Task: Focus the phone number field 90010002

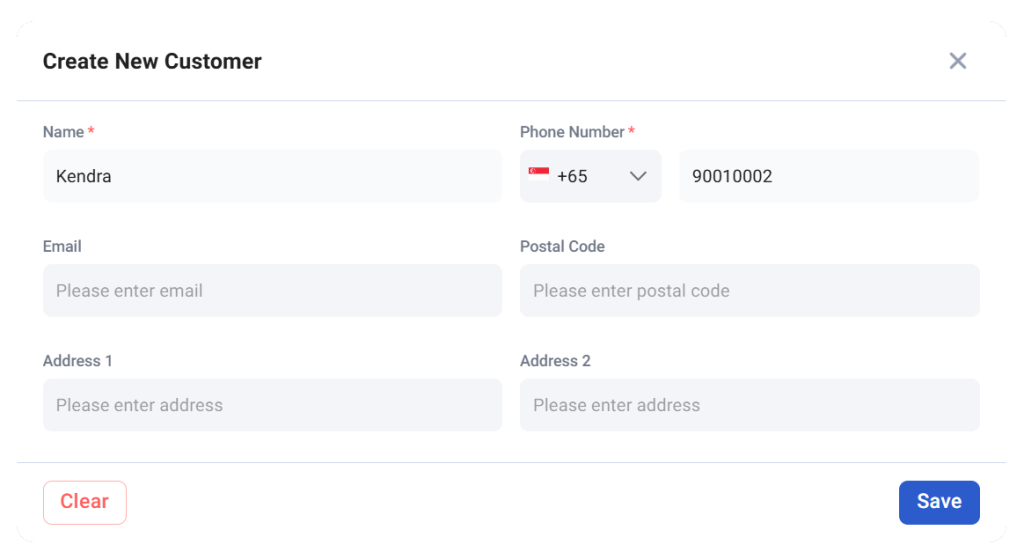Action: coord(829,176)
